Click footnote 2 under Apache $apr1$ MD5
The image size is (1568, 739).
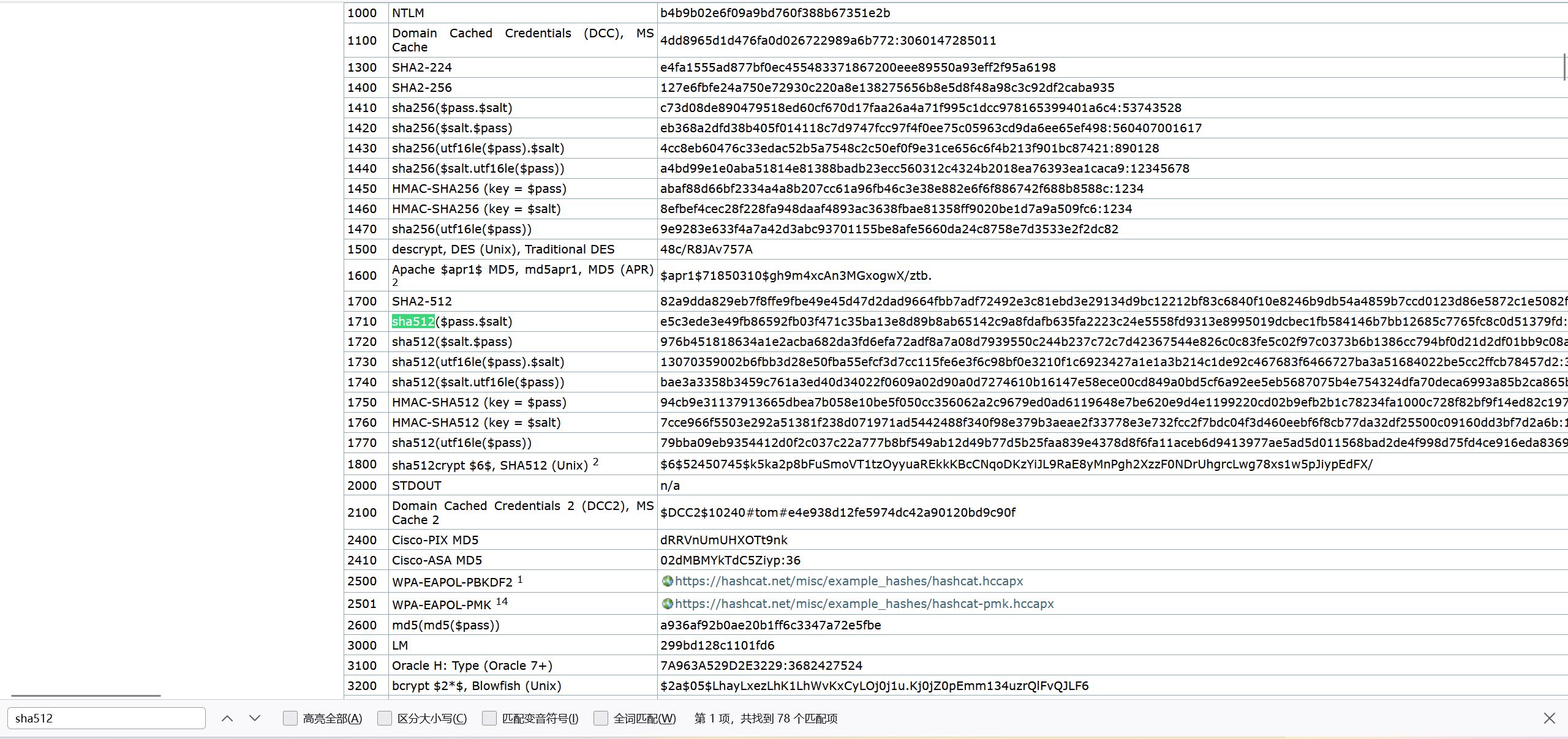[395, 283]
